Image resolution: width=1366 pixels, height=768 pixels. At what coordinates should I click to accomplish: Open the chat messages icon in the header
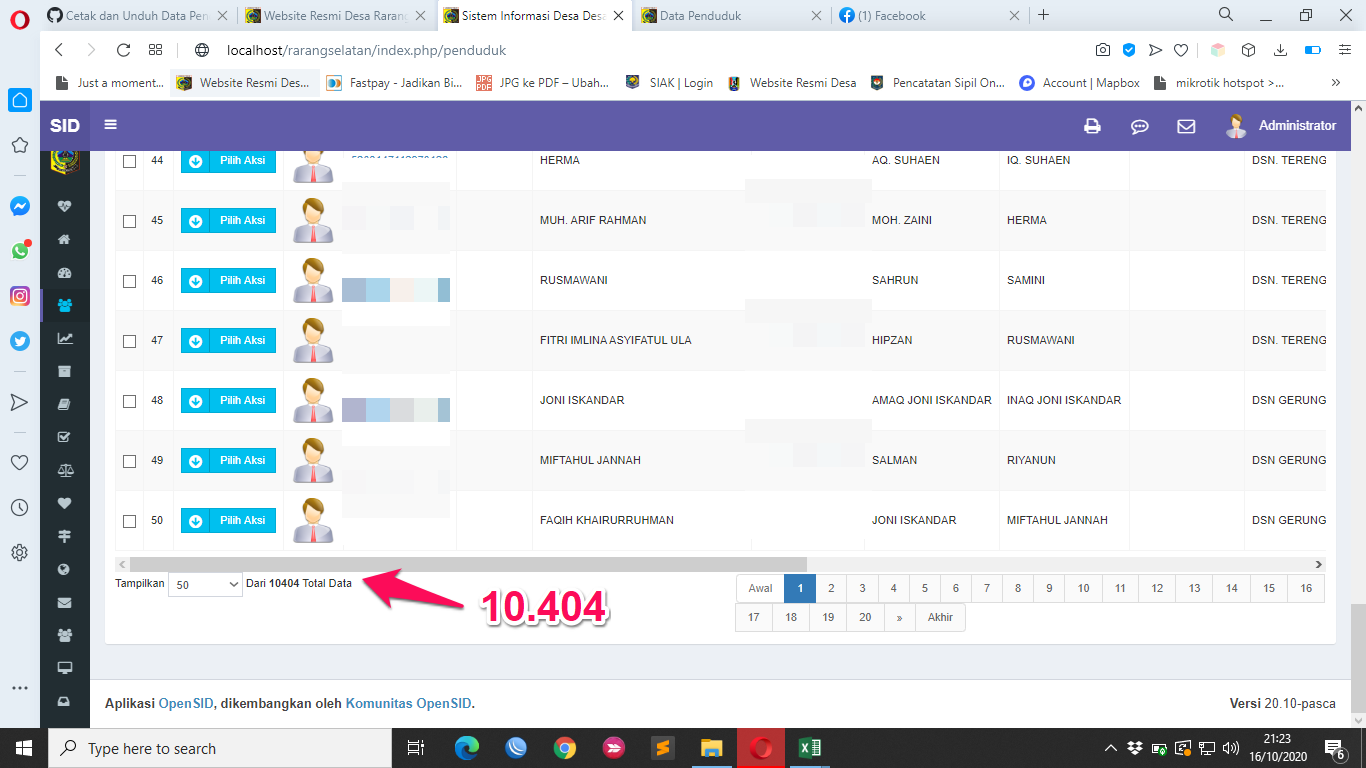click(x=1139, y=126)
